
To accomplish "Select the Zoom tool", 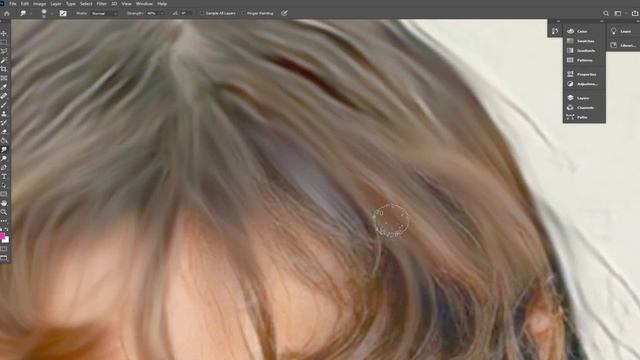I will (4, 212).
